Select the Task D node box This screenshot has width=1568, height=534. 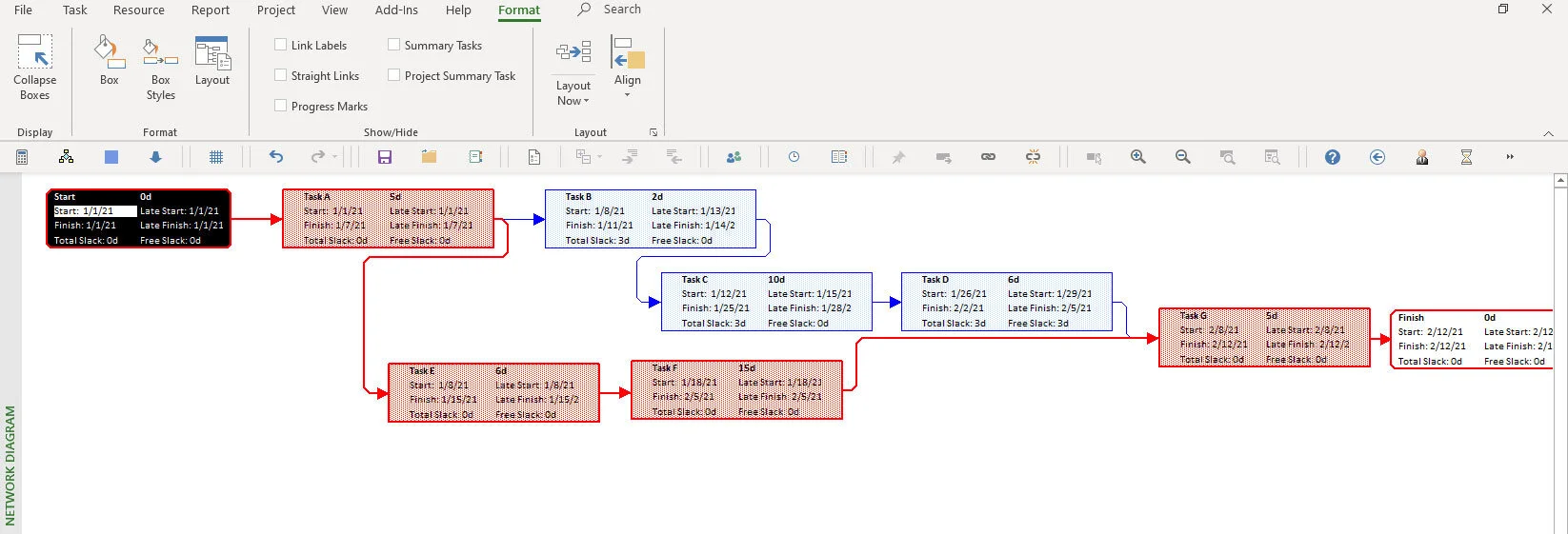[x=1007, y=302]
